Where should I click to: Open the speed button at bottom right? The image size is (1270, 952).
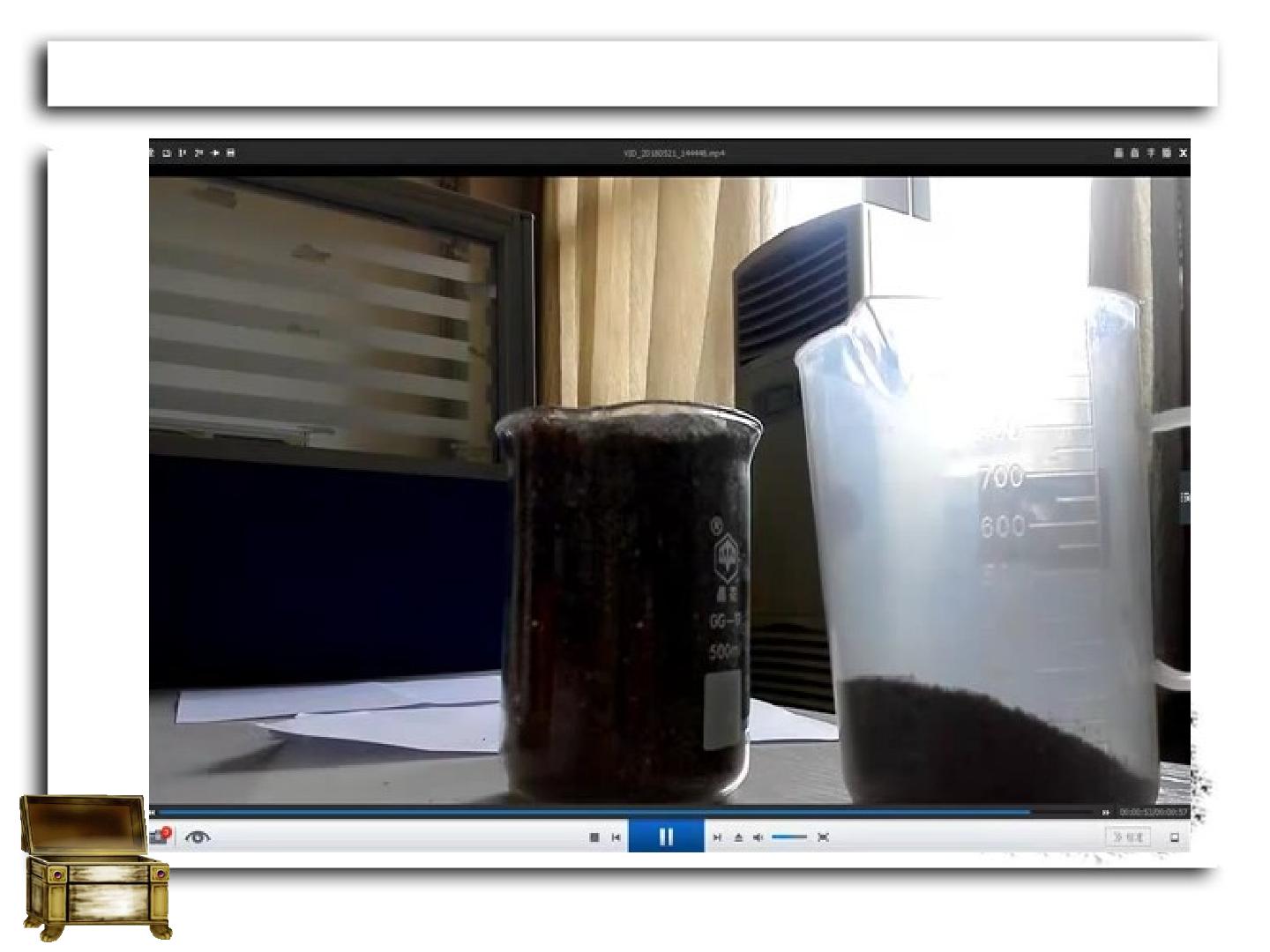tap(1128, 837)
